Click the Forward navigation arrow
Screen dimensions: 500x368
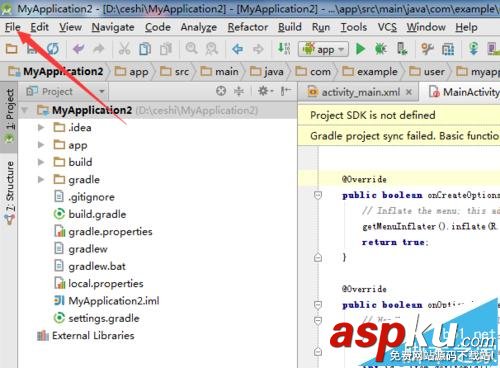[x=258, y=49]
